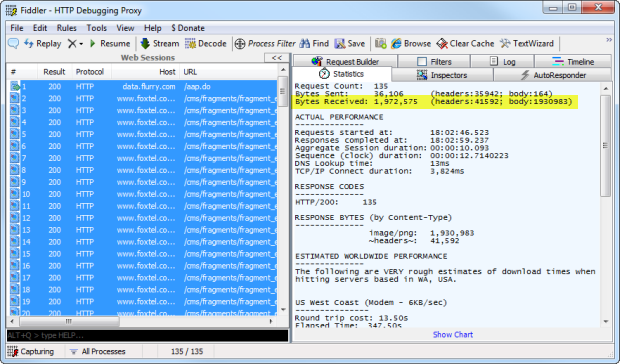The height and width of the screenshot is (364, 620).
Task: Click the $ Donate menu item
Action: [188, 28]
